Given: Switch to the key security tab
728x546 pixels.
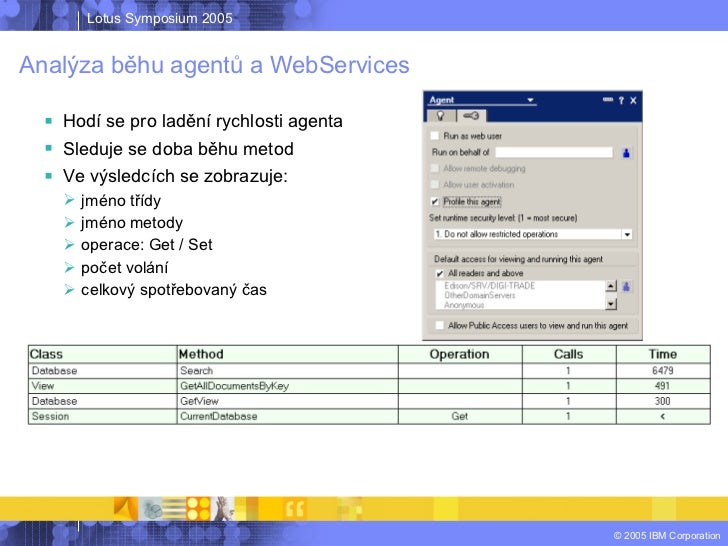Looking at the screenshot, I should (471, 116).
